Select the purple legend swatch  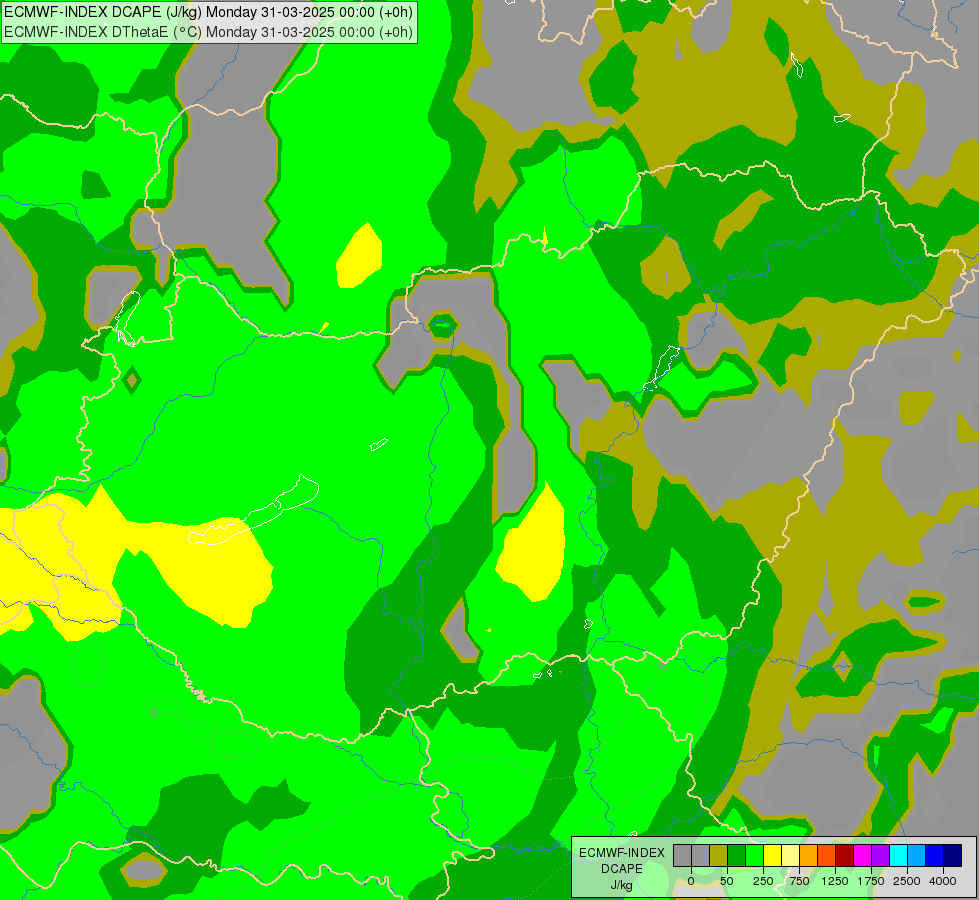click(x=880, y=855)
